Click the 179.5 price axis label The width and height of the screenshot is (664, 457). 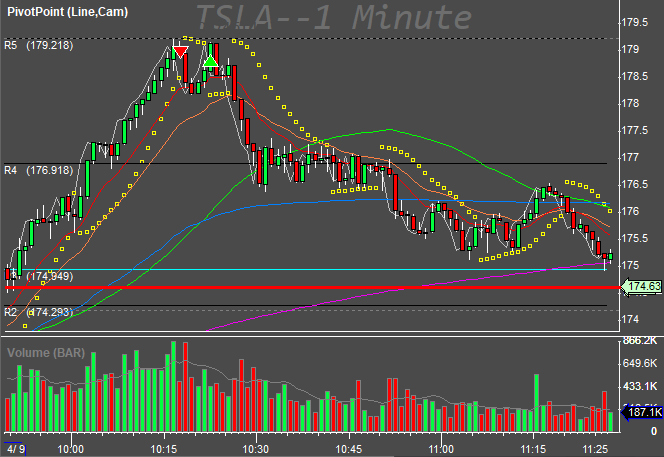[x=634, y=22]
